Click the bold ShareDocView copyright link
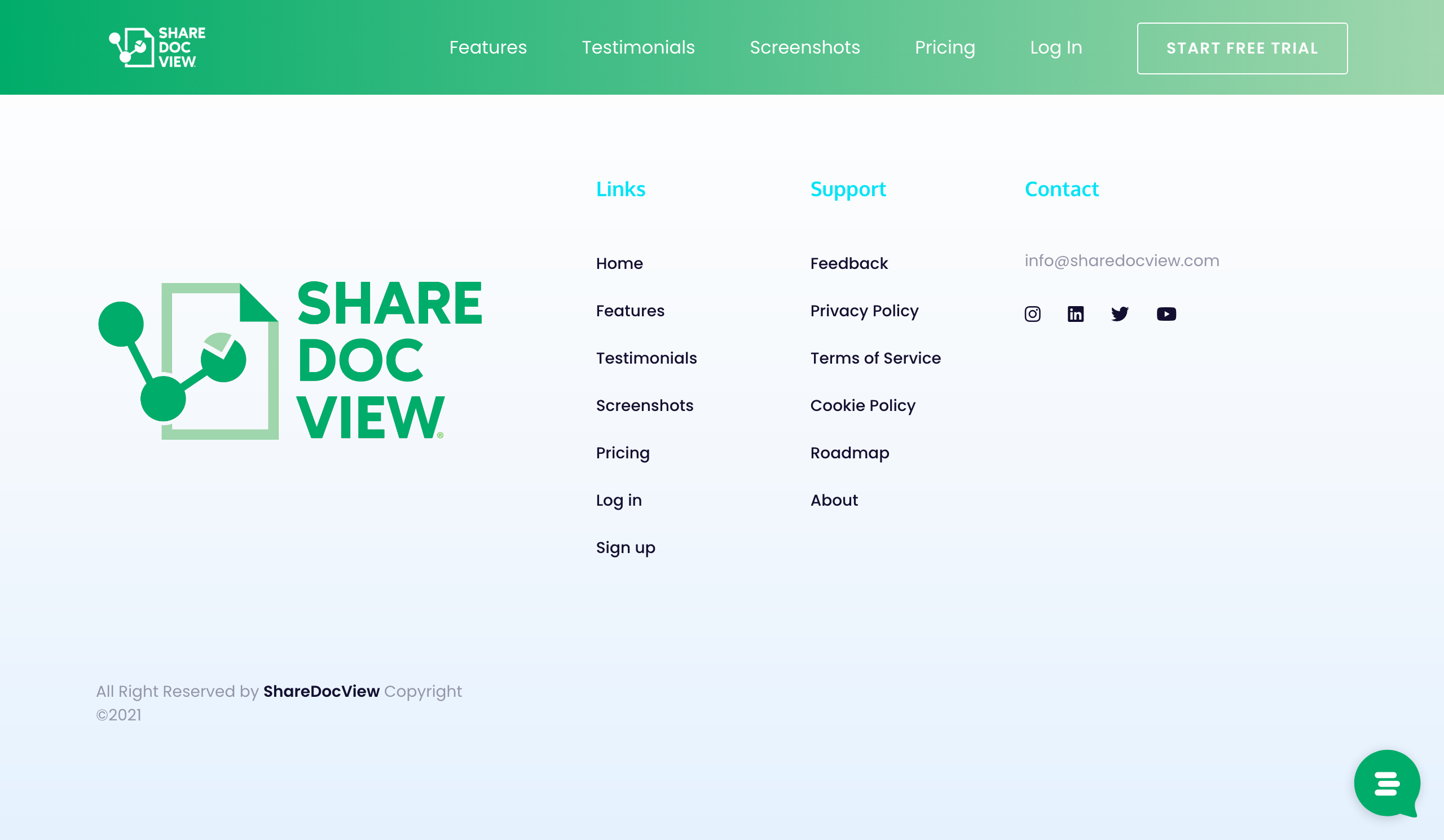The height and width of the screenshot is (840, 1444). point(322,691)
